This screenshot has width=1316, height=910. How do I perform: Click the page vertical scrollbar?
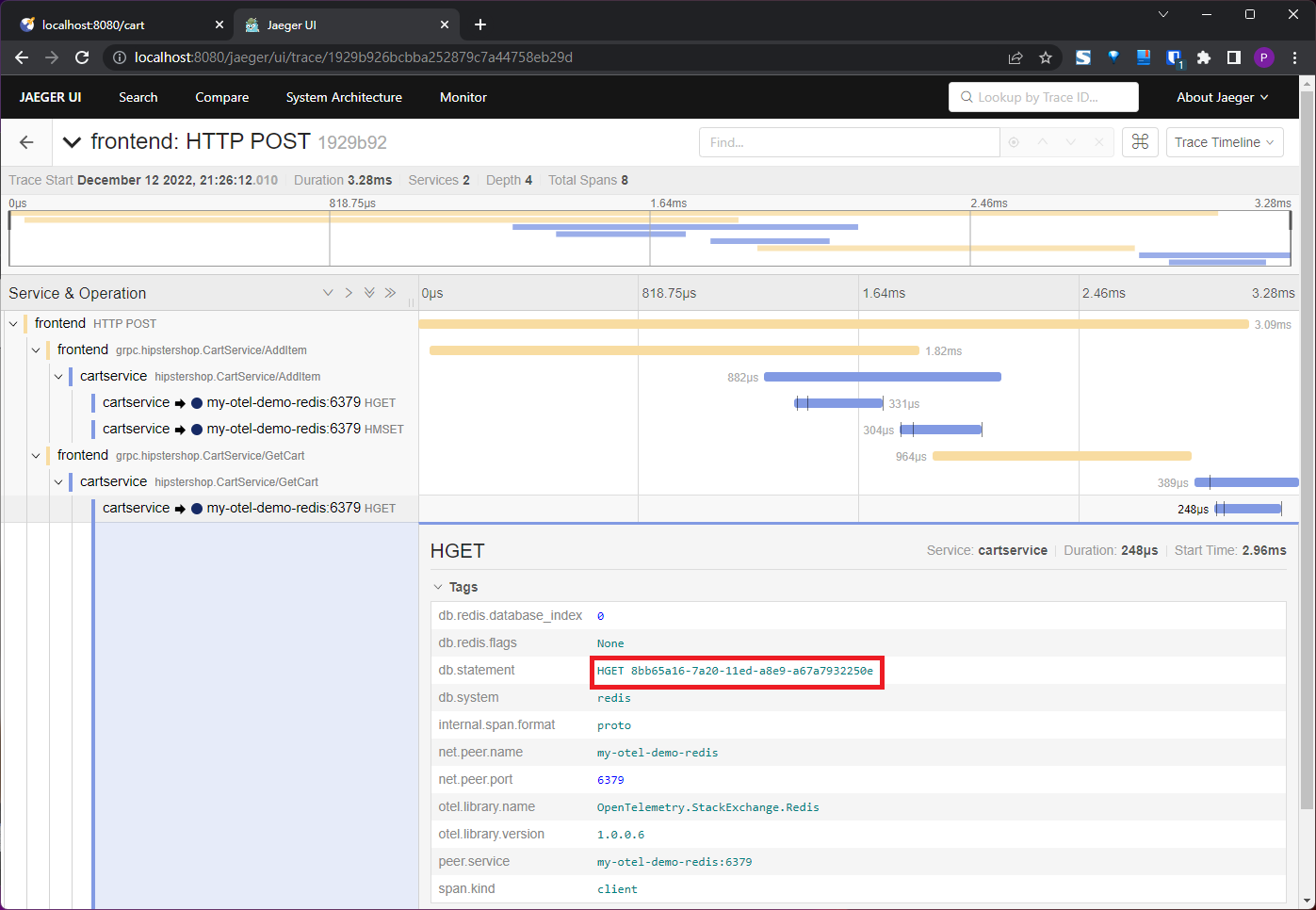(x=1307, y=449)
